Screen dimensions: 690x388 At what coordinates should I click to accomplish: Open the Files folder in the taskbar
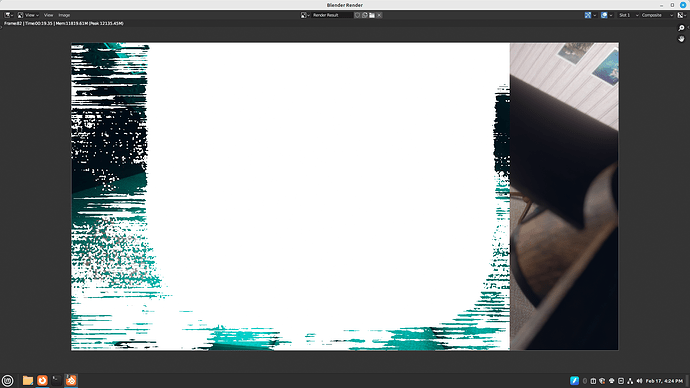tap(28, 381)
